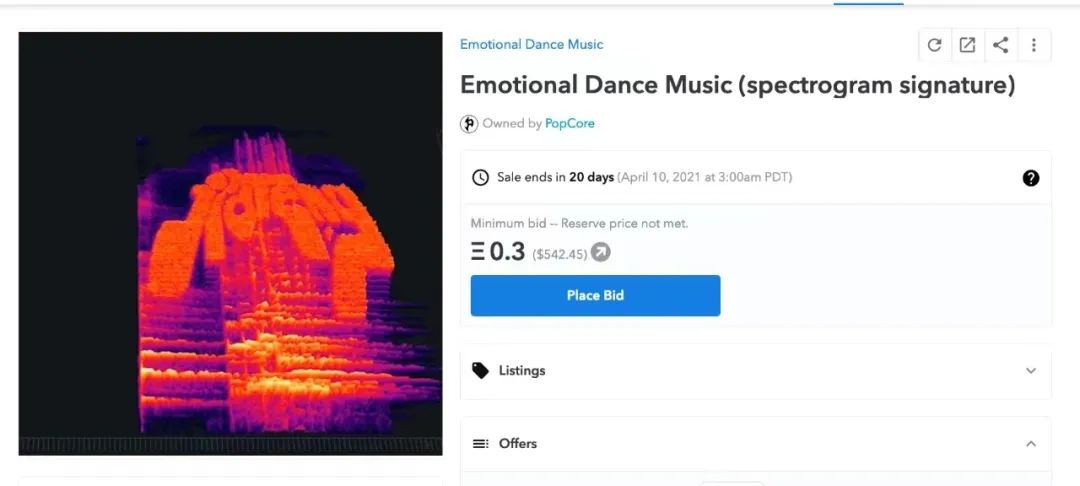Click the PopCore owner avatar icon
This screenshot has height=486, width=1080.
pyautogui.click(x=469, y=124)
